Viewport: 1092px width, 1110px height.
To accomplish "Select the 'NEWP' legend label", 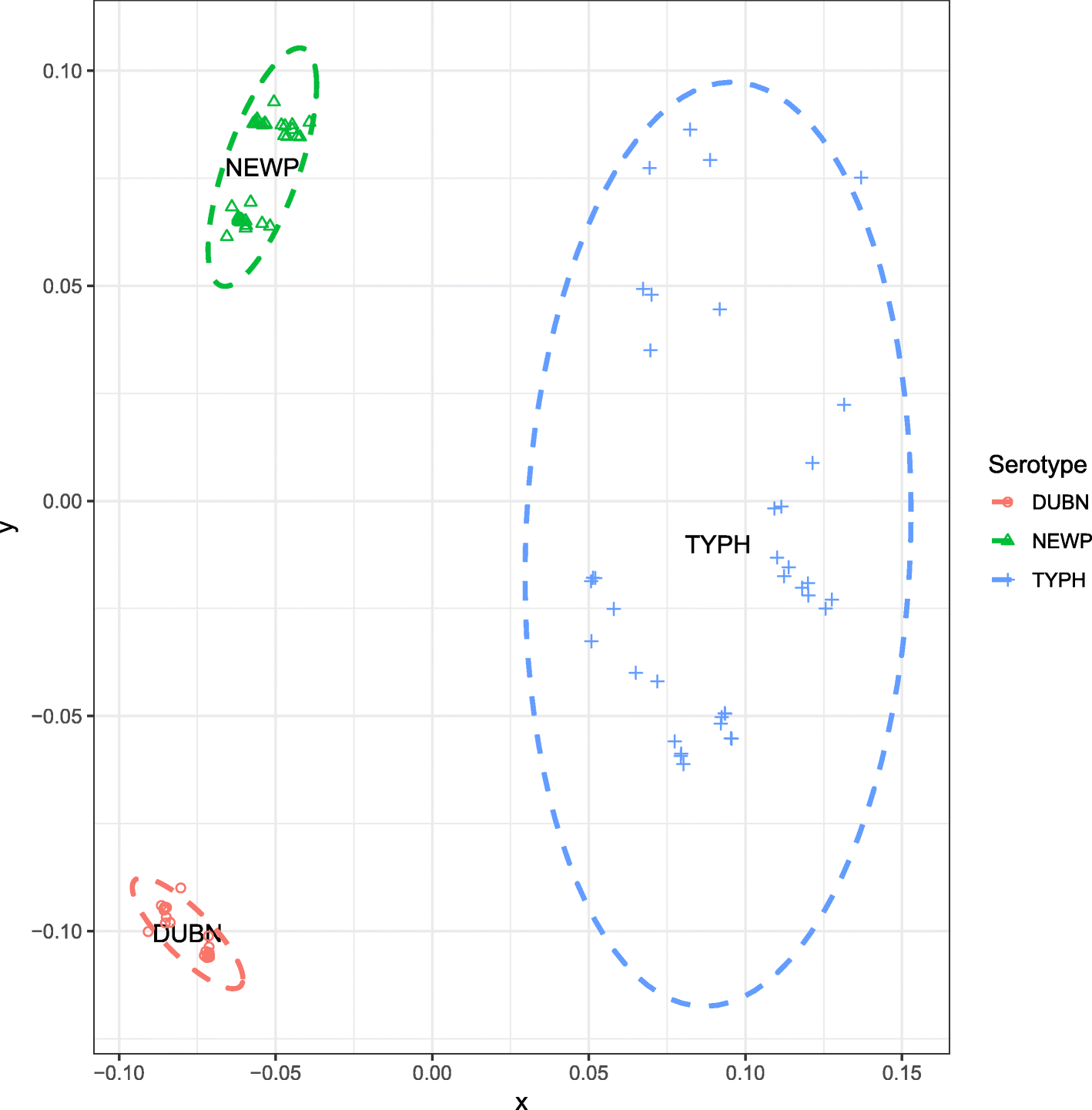I will (1061, 541).
